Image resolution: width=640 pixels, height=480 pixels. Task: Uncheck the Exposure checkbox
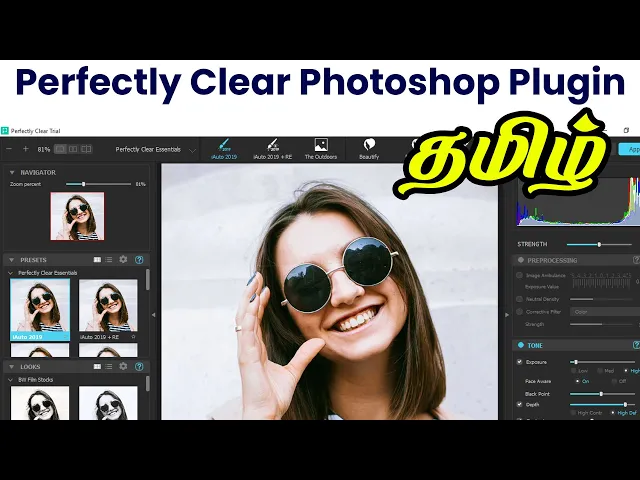tap(520, 362)
